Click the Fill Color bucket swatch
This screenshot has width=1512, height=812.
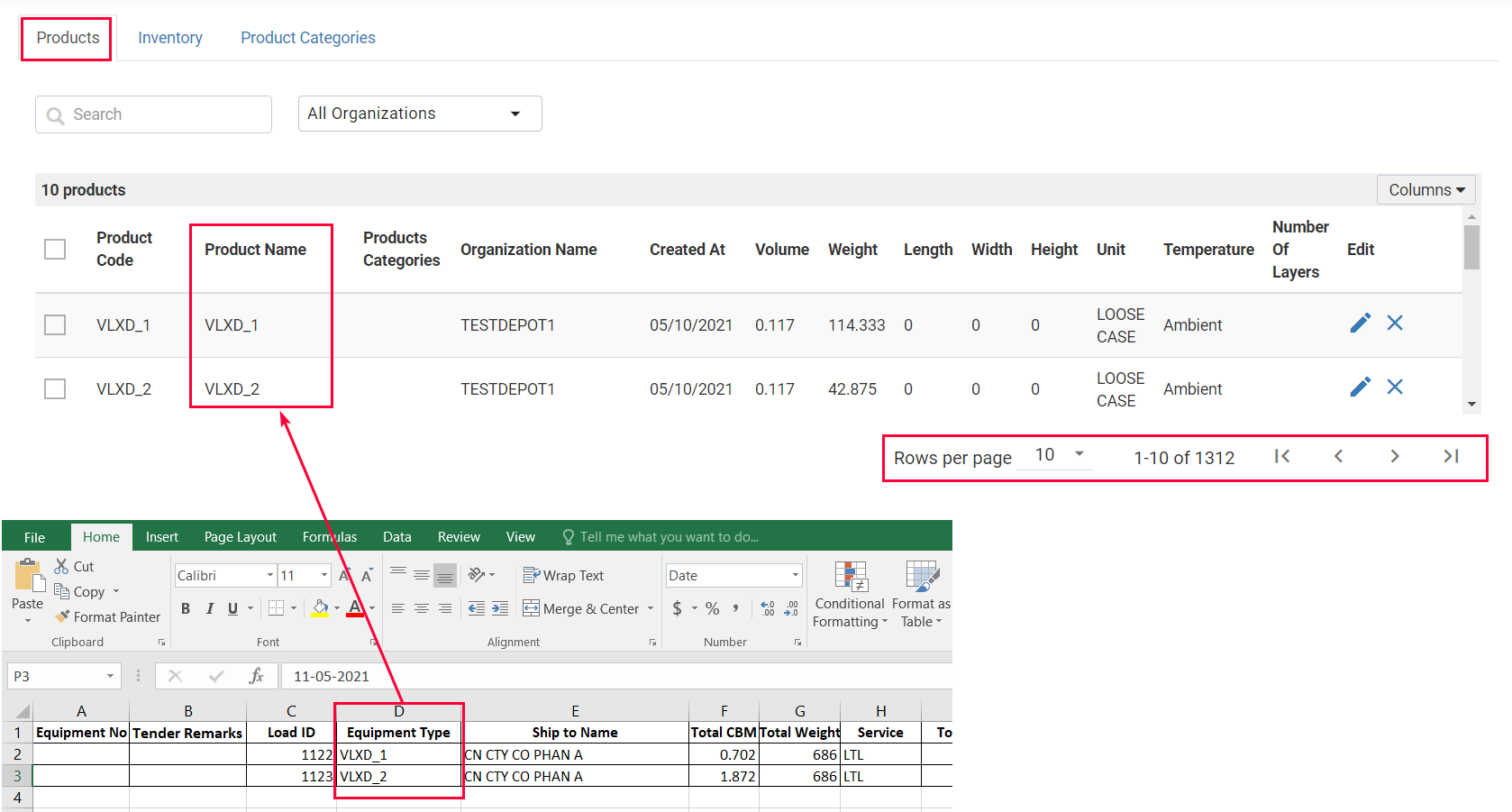coord(320,608)
